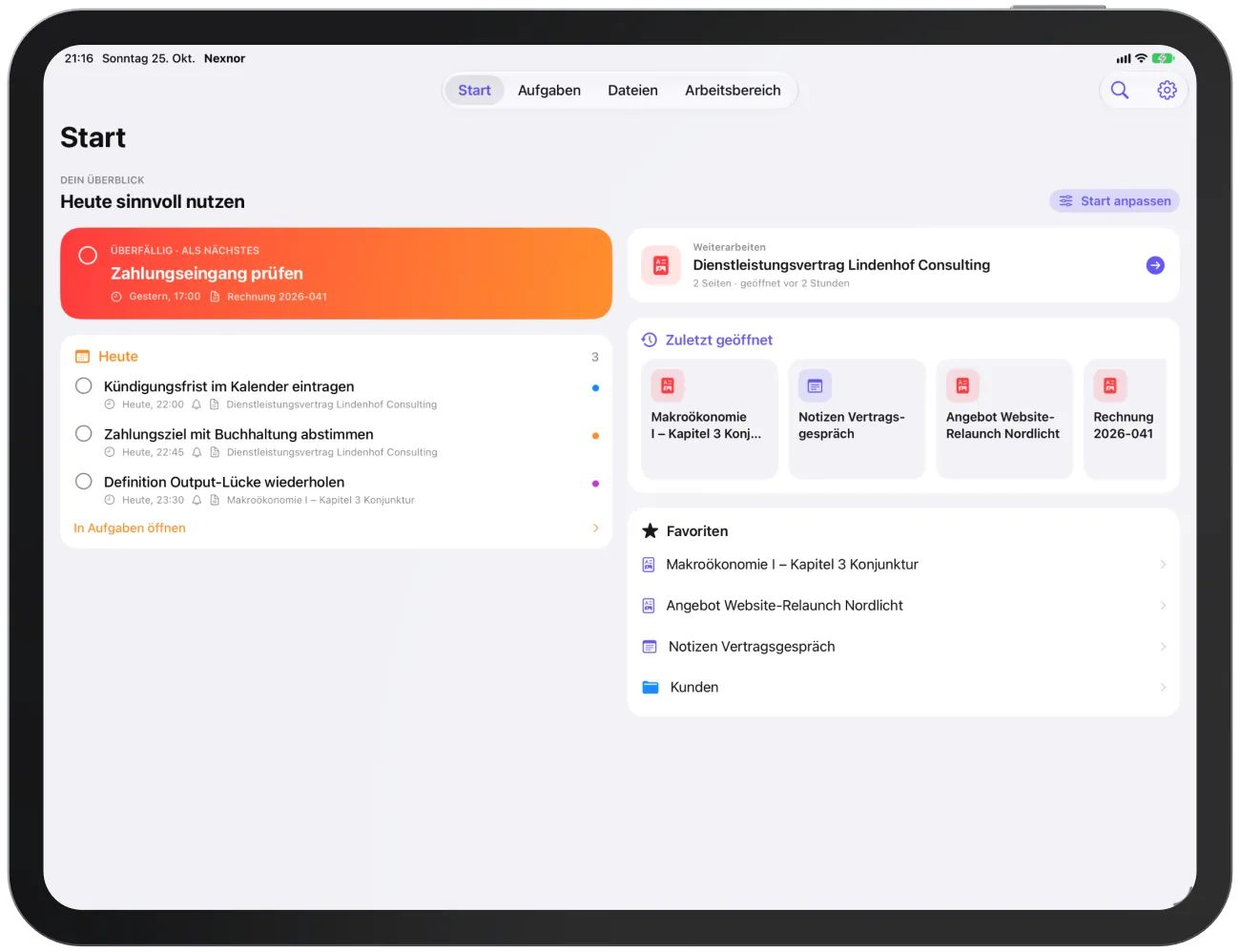Click the icon of favorite Angebot Website-Relaunch

[649, 605]
